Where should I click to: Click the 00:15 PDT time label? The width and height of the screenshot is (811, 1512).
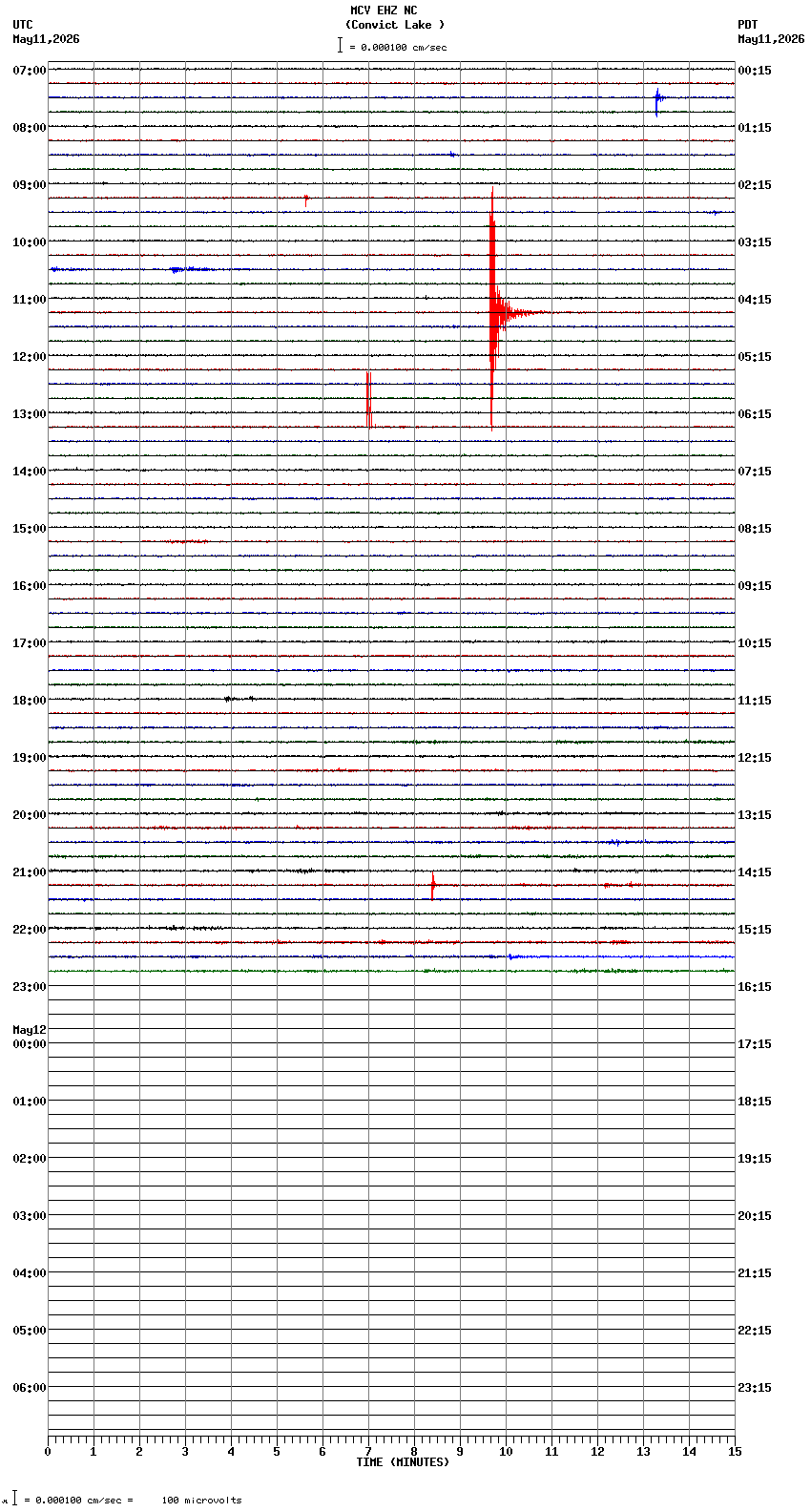pyautogui.click(x=755, y=71)
